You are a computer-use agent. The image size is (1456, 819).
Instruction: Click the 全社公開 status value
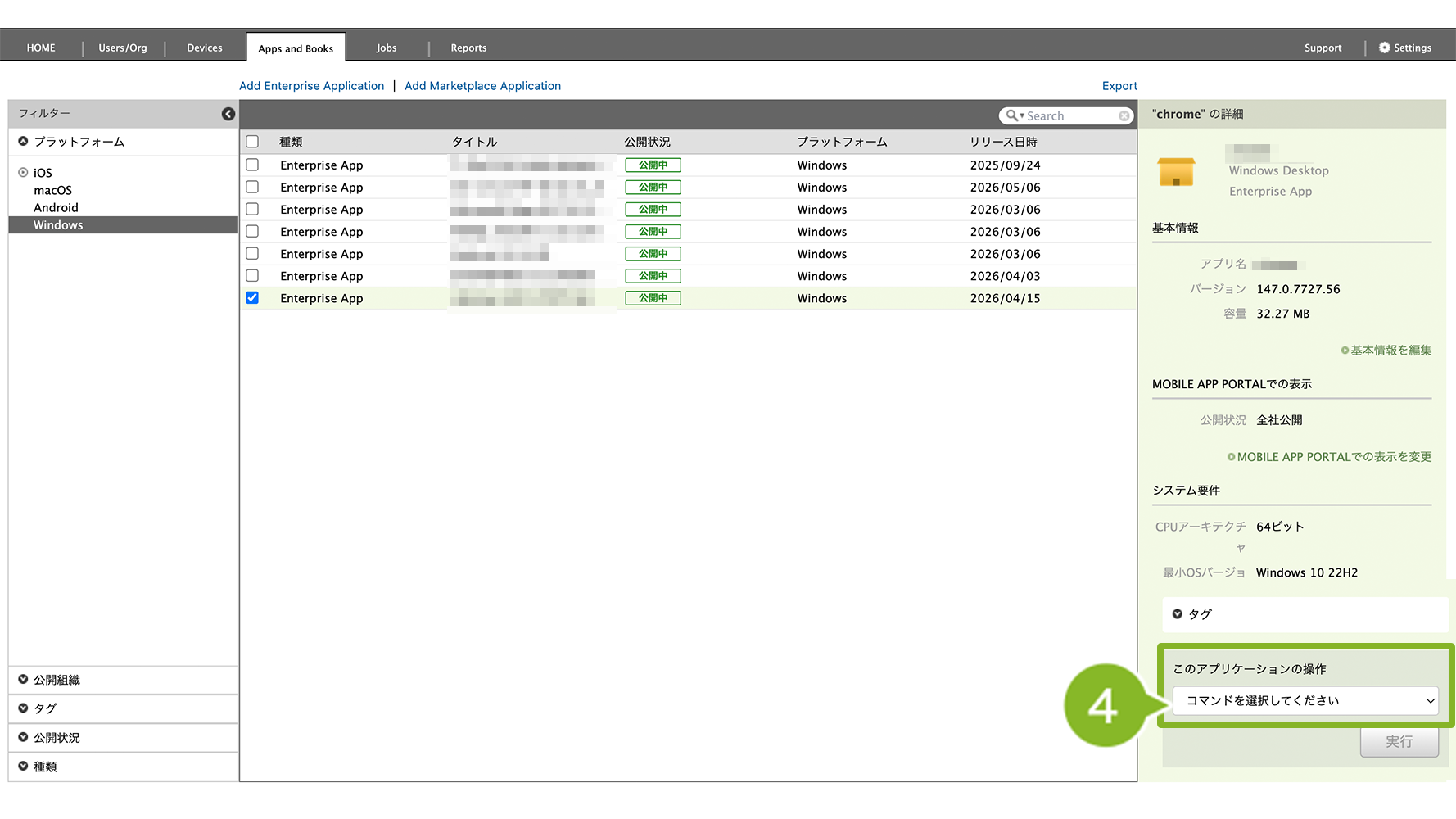[1279, 420]
